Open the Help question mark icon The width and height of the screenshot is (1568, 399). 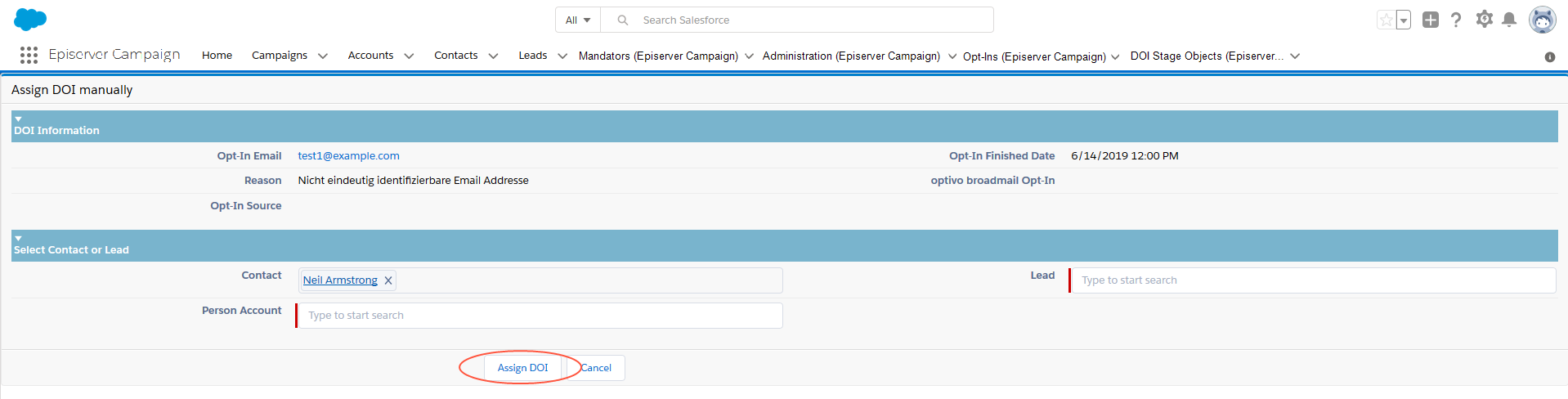tap(1456, 20)
